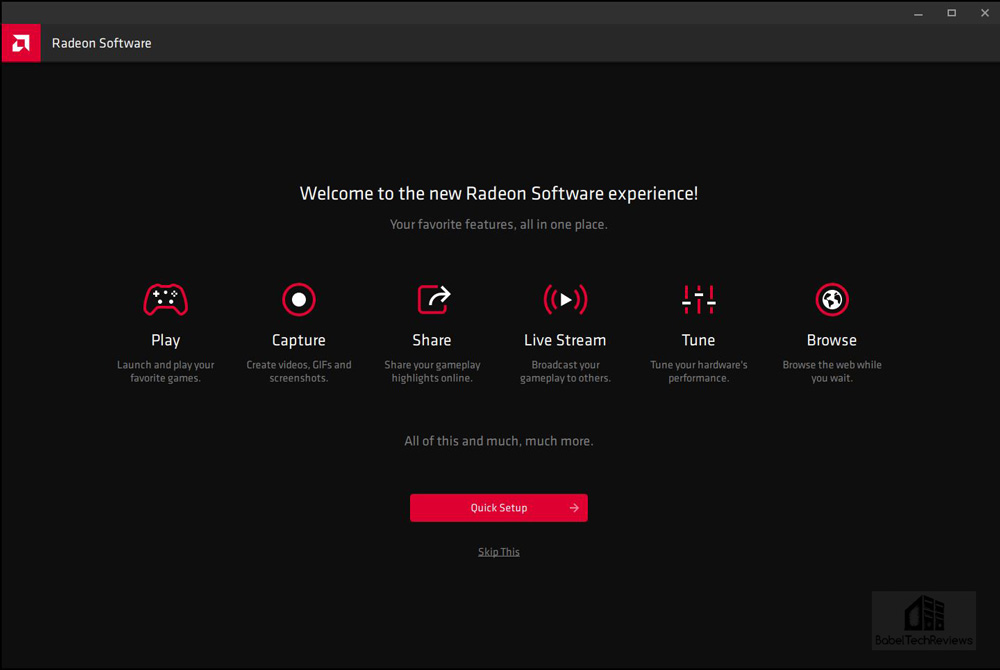
Task: Click "All of this and much, much more."
Action: point(499,441)
